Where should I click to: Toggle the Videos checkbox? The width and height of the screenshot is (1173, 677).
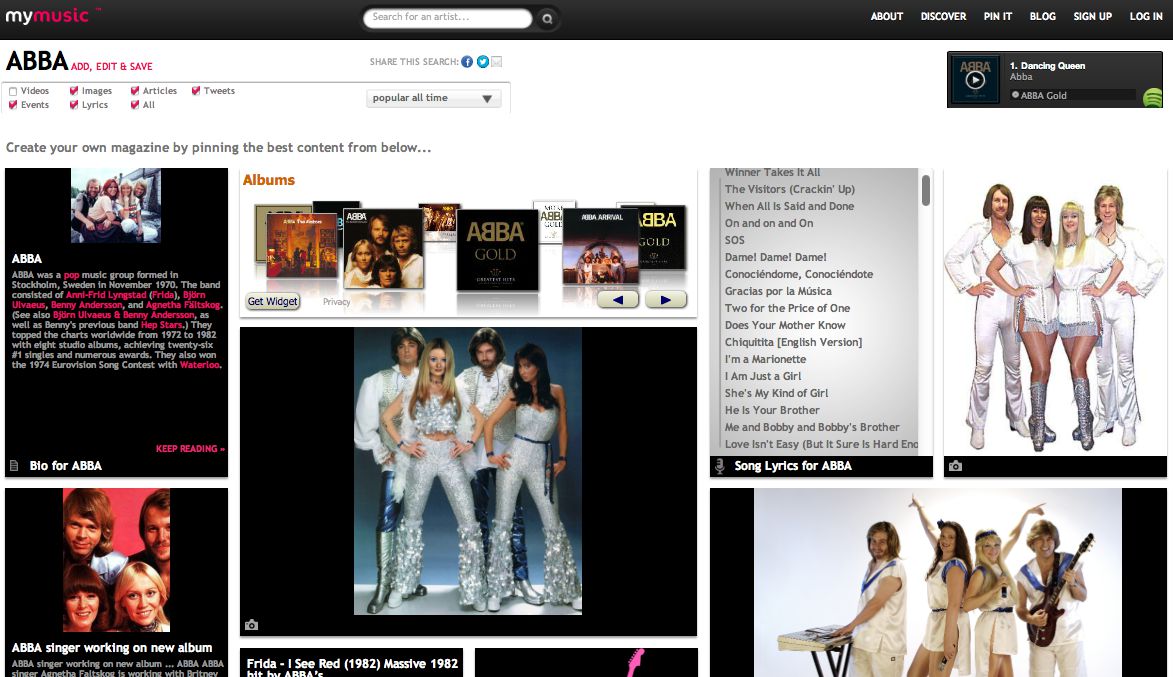coord(13,91)
